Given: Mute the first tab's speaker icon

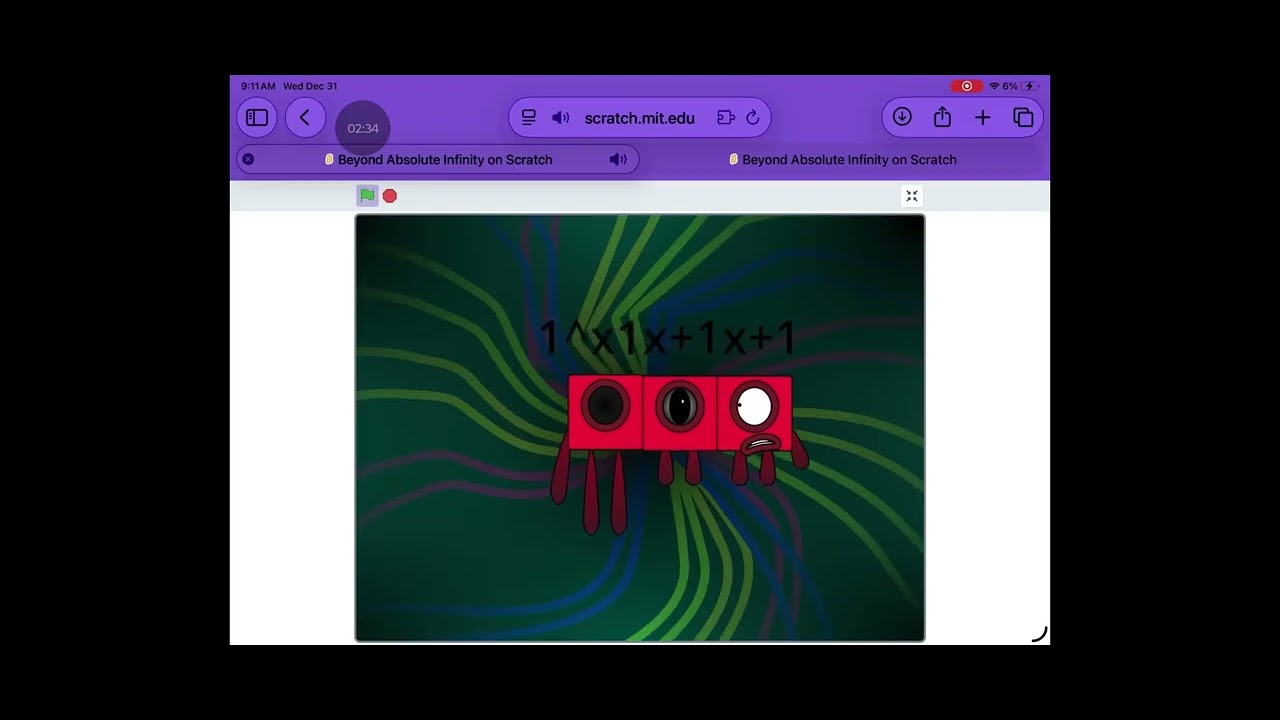Looking at the screenshot, I should click(618, 159).
